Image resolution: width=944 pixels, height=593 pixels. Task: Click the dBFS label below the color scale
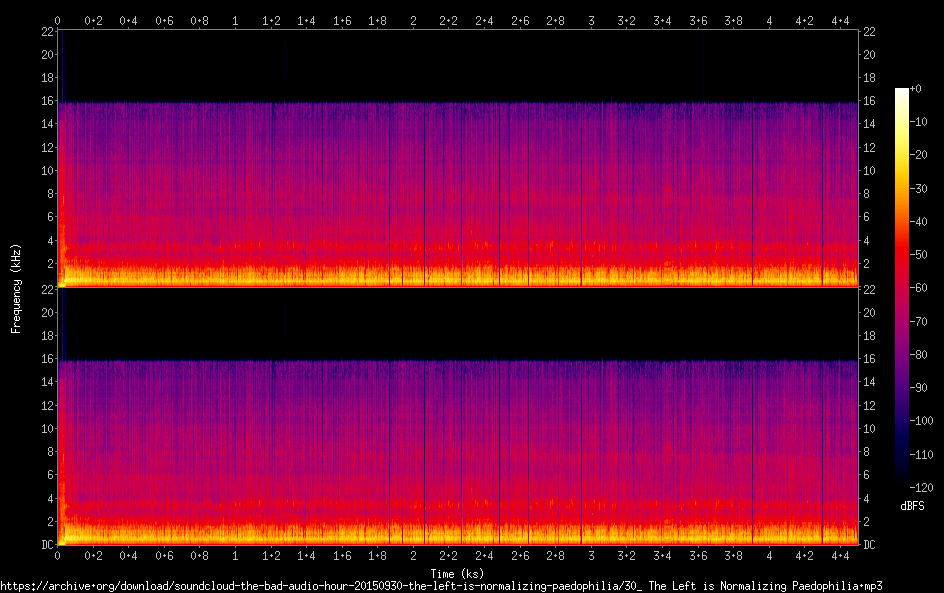point(909,507)
